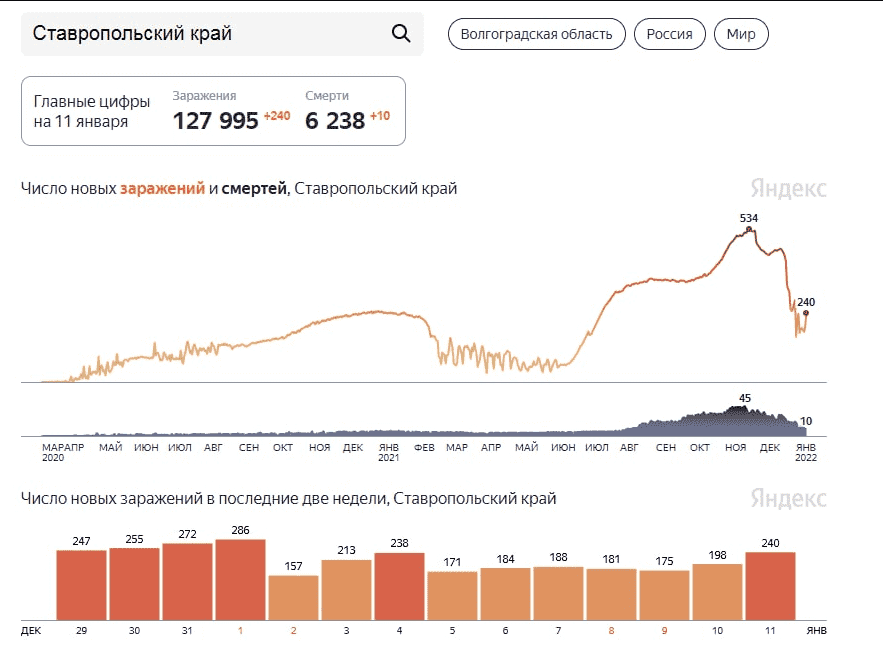Click the Яндекс watermark on top chart
883x660 pixels.
[x=788, y=188]
